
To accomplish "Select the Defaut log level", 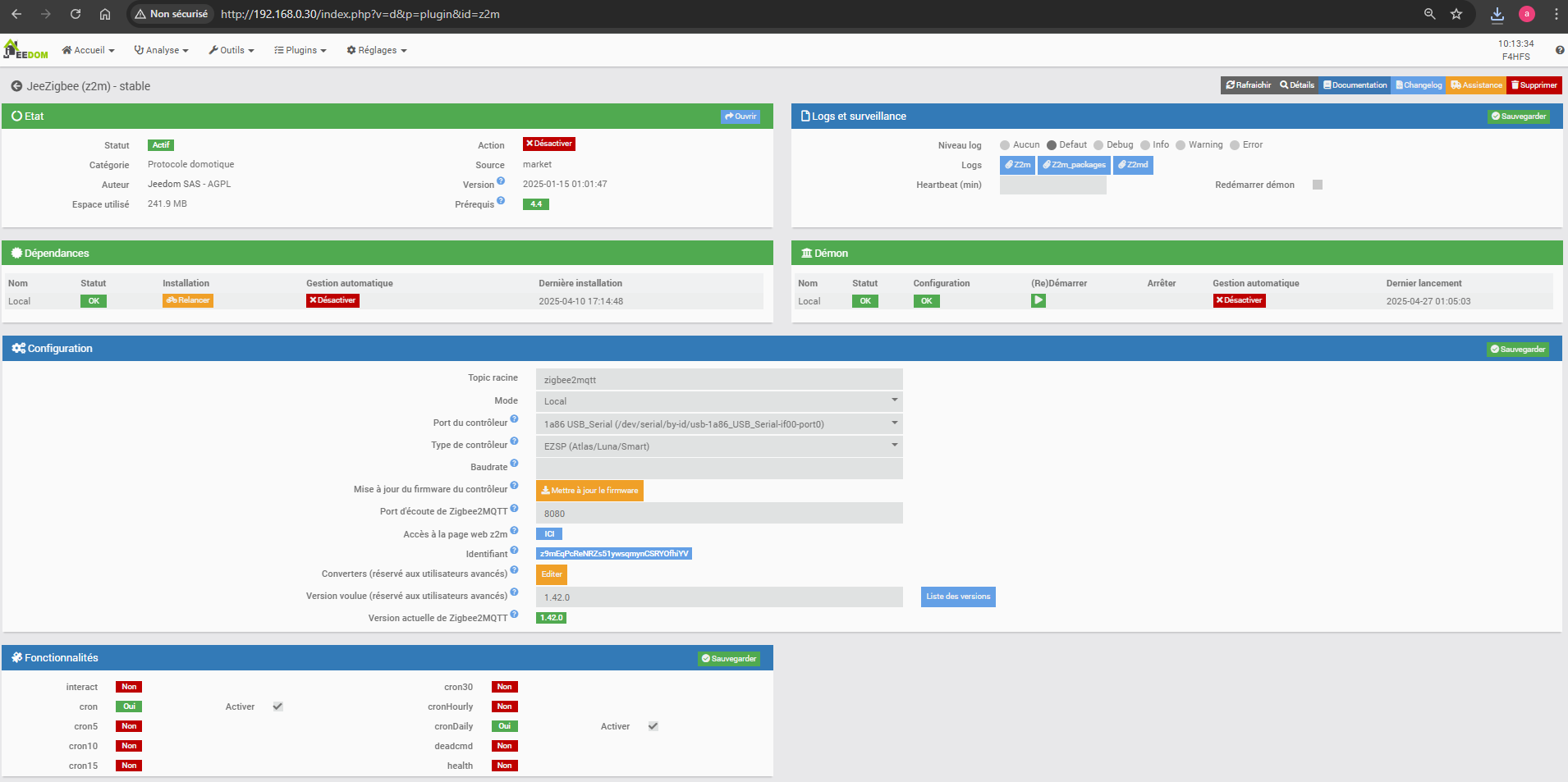I will 1052,145.
